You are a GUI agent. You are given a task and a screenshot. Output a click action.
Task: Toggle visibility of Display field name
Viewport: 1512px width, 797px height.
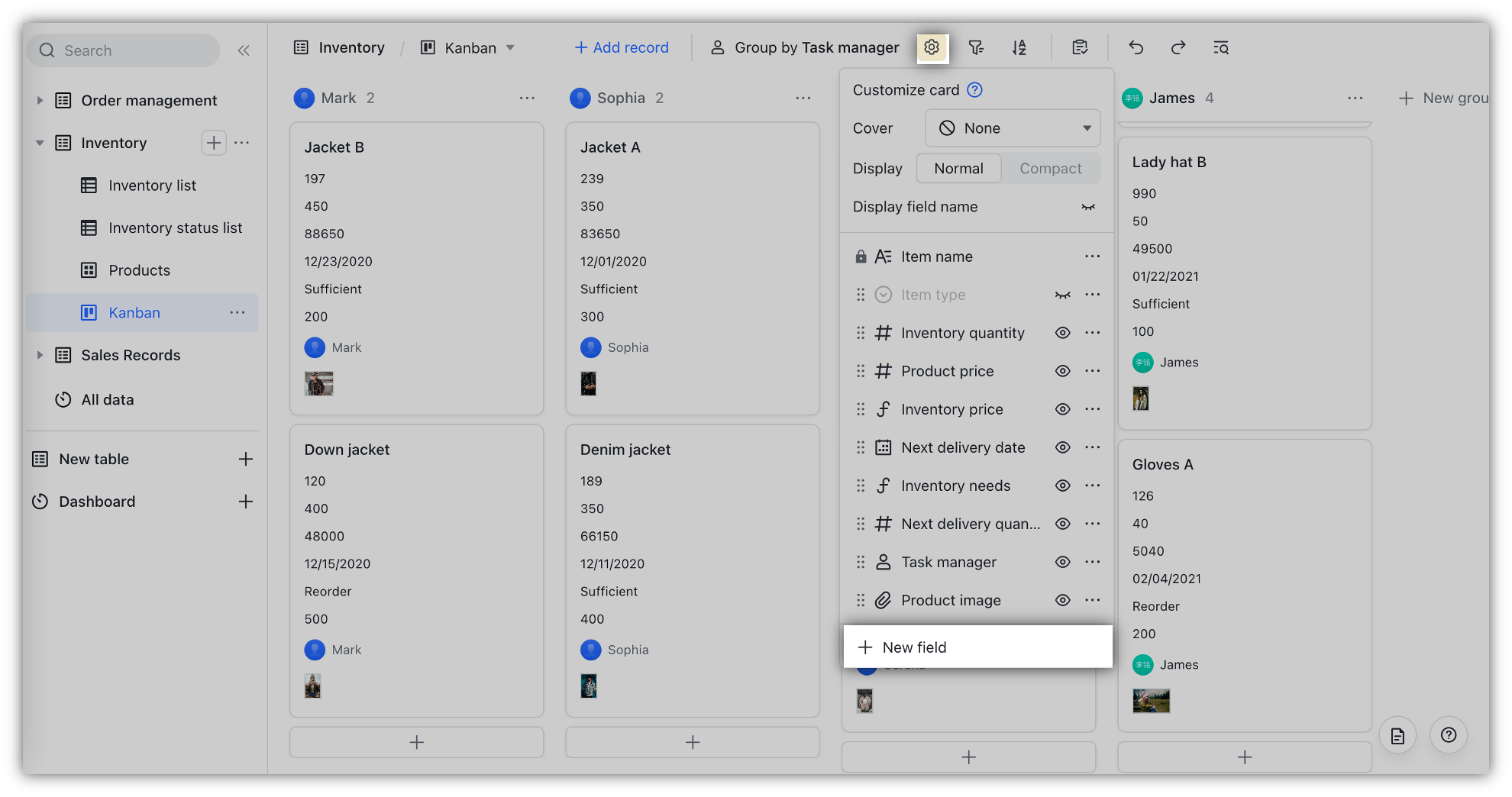1089,207
